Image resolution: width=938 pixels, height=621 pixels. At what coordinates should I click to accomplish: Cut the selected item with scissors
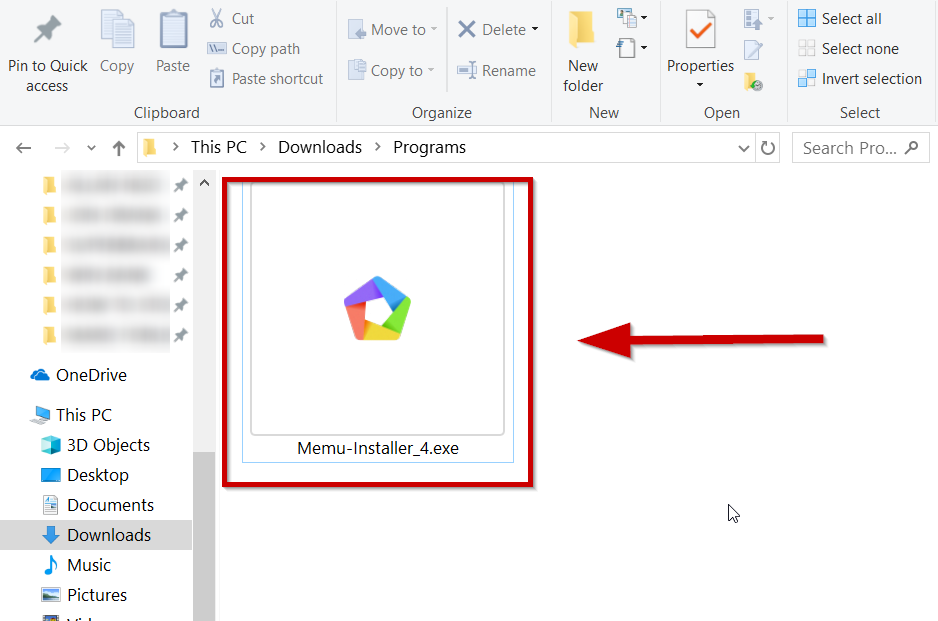(232, 19)
